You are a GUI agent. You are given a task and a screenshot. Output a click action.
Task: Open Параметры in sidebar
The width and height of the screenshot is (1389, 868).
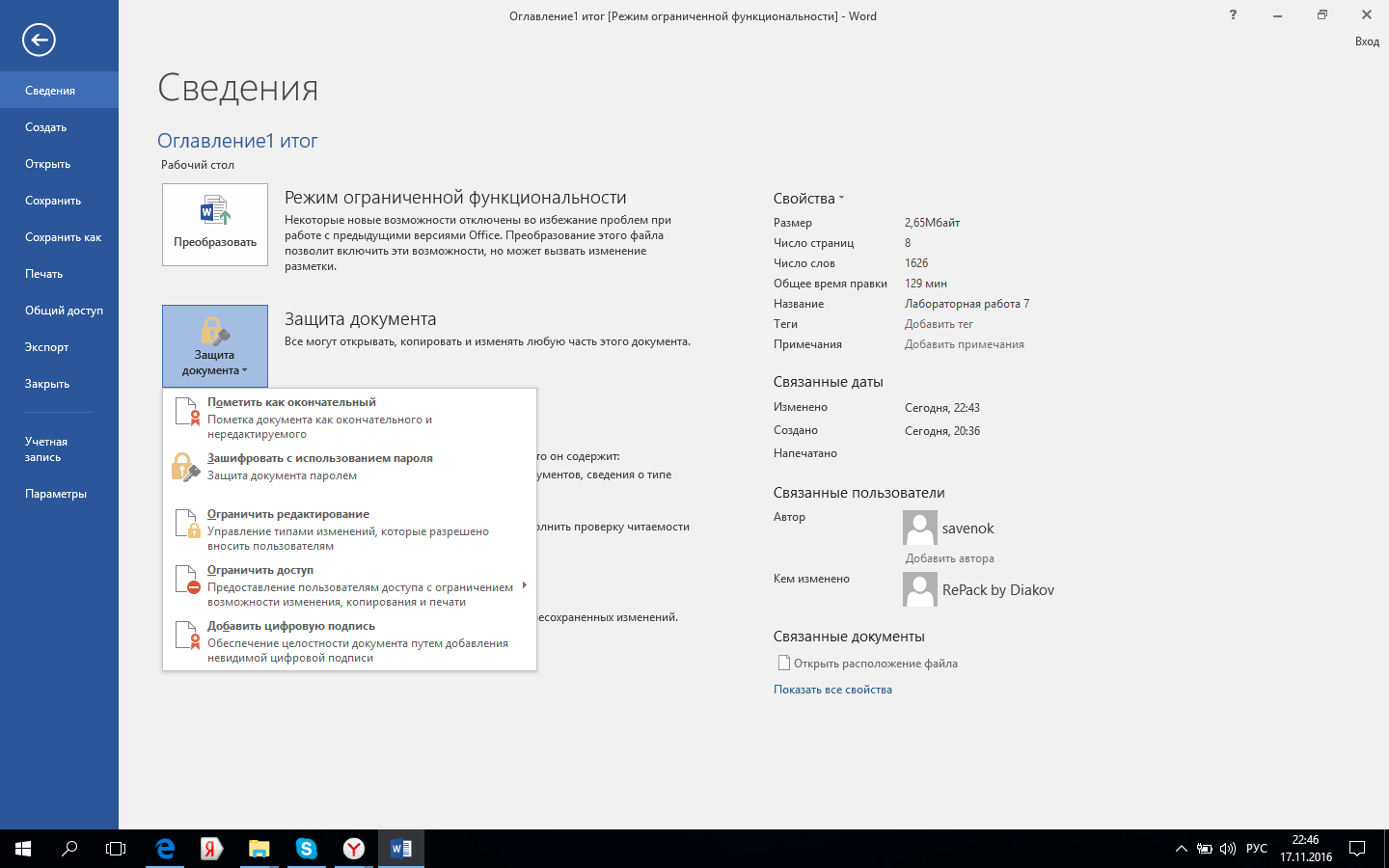pyautogui.click(x=59, y=493)
